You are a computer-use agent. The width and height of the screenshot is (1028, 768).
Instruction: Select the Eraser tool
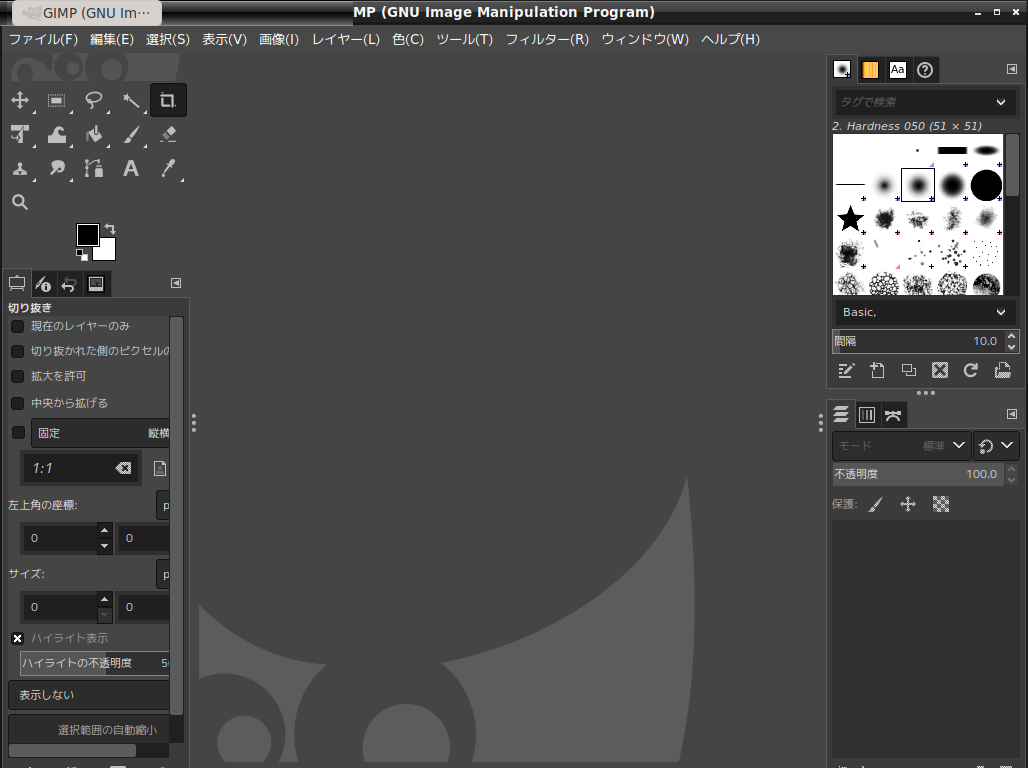tap(168, 134)
